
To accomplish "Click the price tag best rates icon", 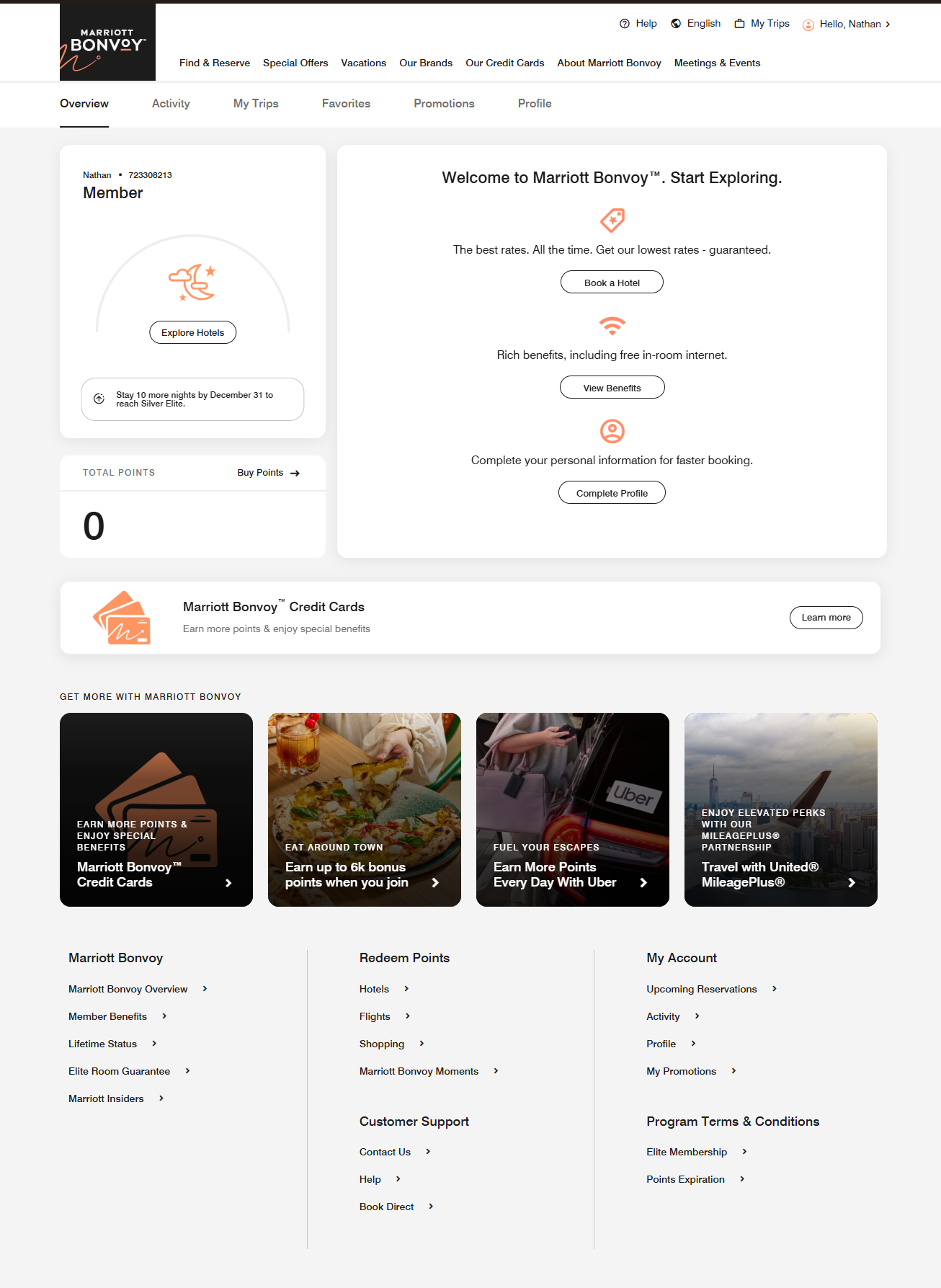I will [x=612, y=221].
